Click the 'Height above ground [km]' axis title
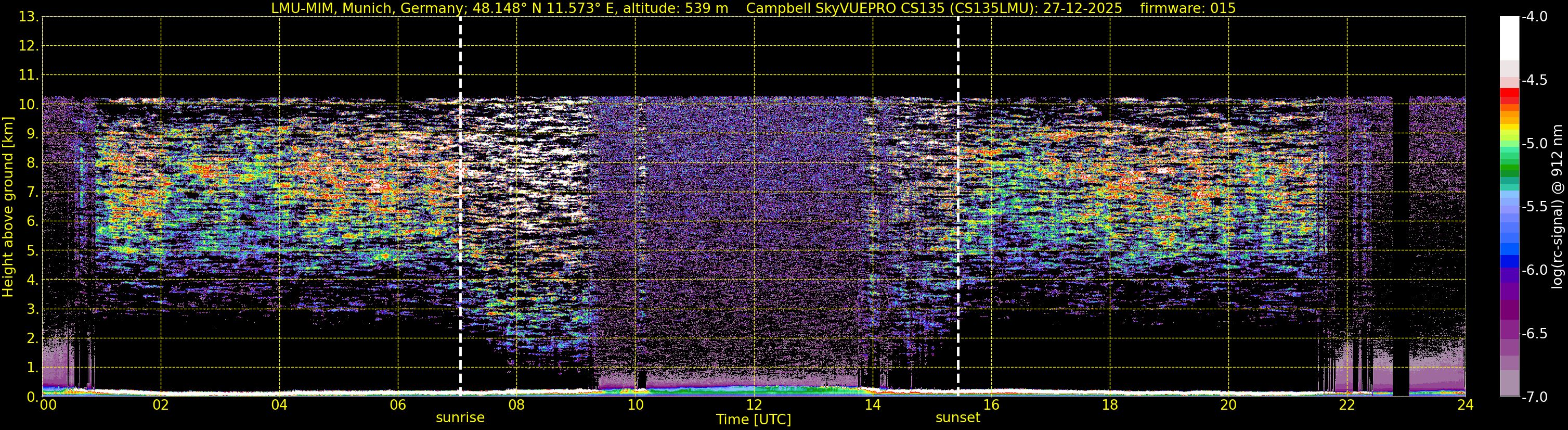The height and width of the screenshot is (430, 1568). (x=8, y=207)
